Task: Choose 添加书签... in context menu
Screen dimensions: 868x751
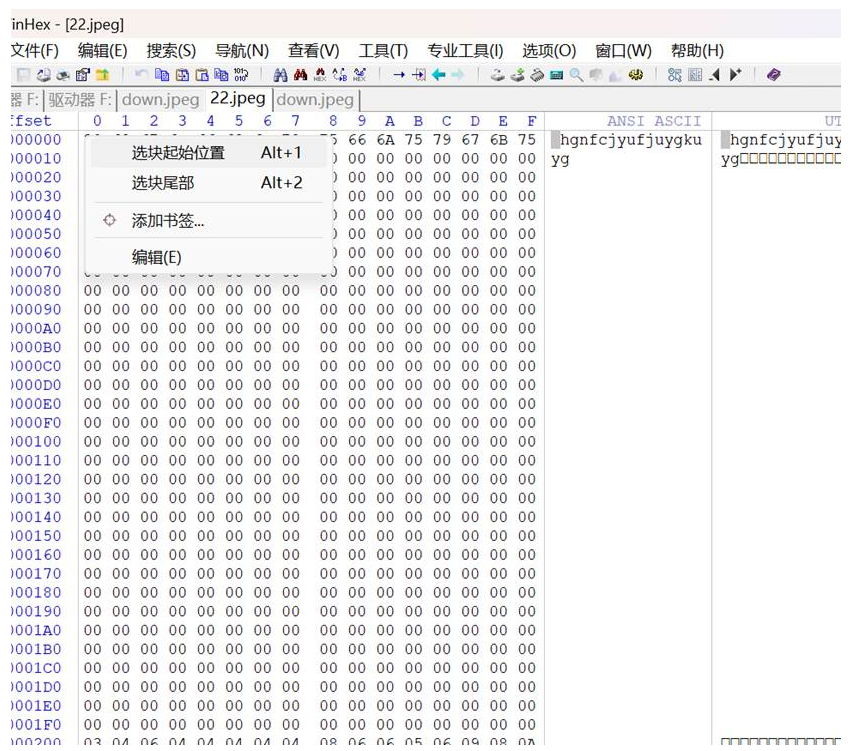Action: (x=208, y=221)
